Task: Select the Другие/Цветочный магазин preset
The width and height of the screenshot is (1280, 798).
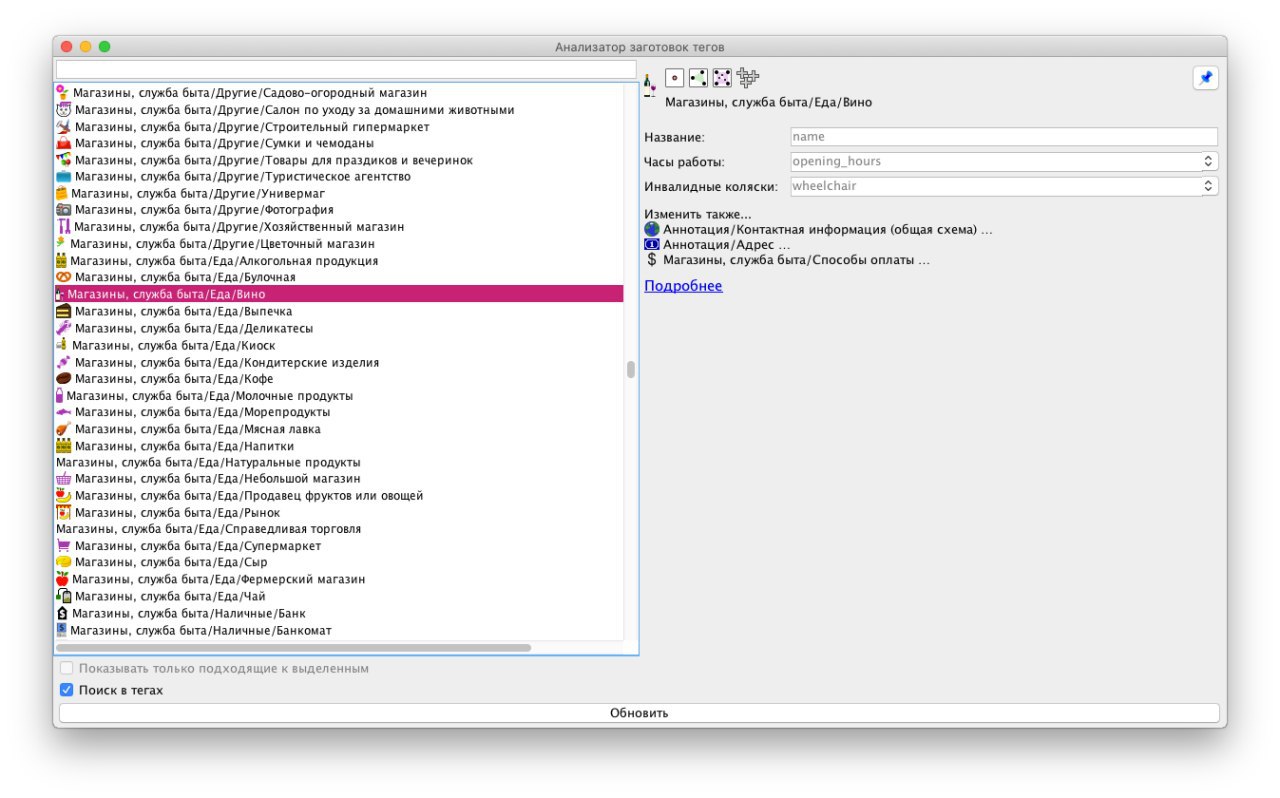Action: tap(222, 243)
